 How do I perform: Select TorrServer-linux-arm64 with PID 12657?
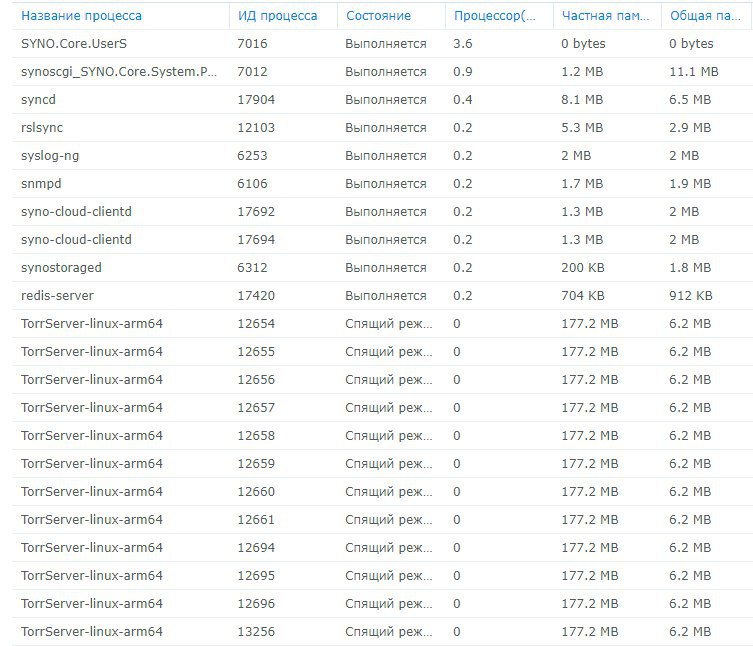pyautogui.click(x=92, y=407)
